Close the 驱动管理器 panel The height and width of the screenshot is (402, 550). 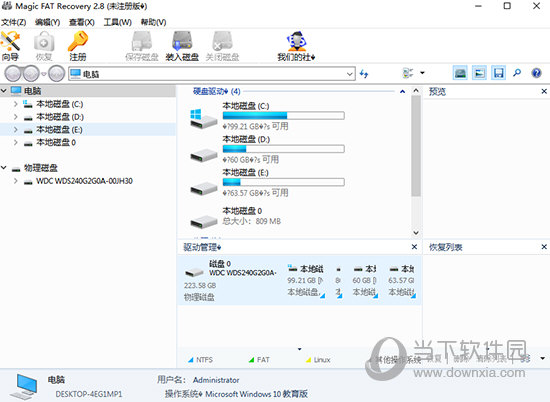click(x=414, y=247)
